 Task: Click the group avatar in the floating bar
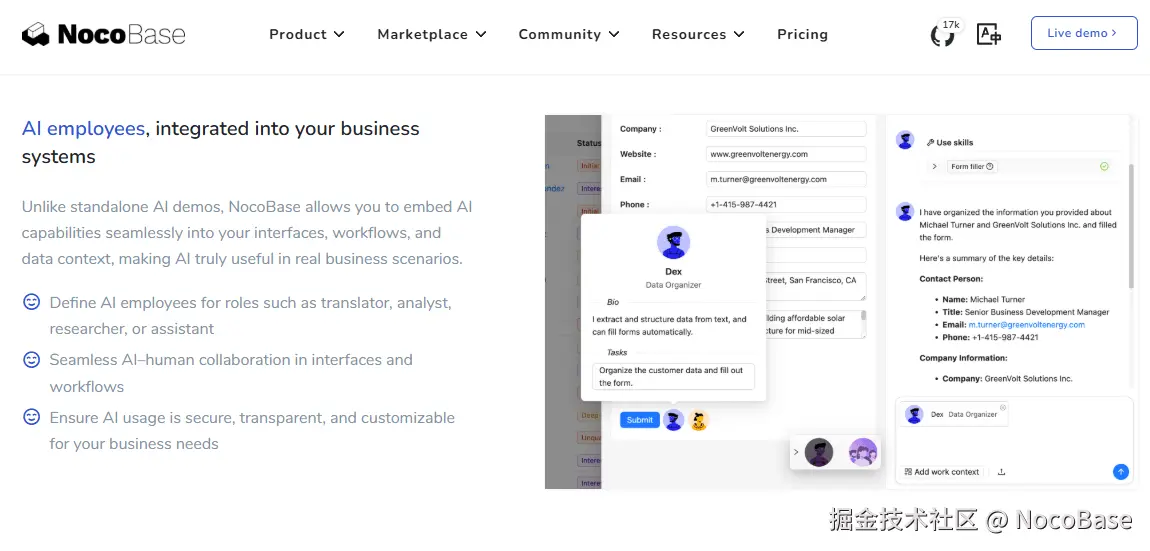coord(862,453)
